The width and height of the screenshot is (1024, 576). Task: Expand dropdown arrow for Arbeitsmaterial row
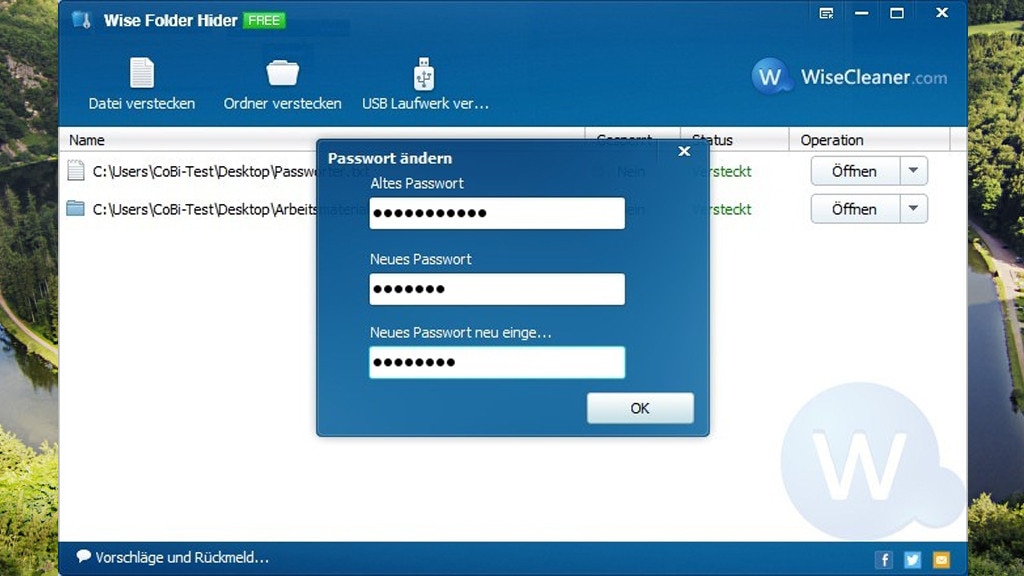click(x=913, y=209)
